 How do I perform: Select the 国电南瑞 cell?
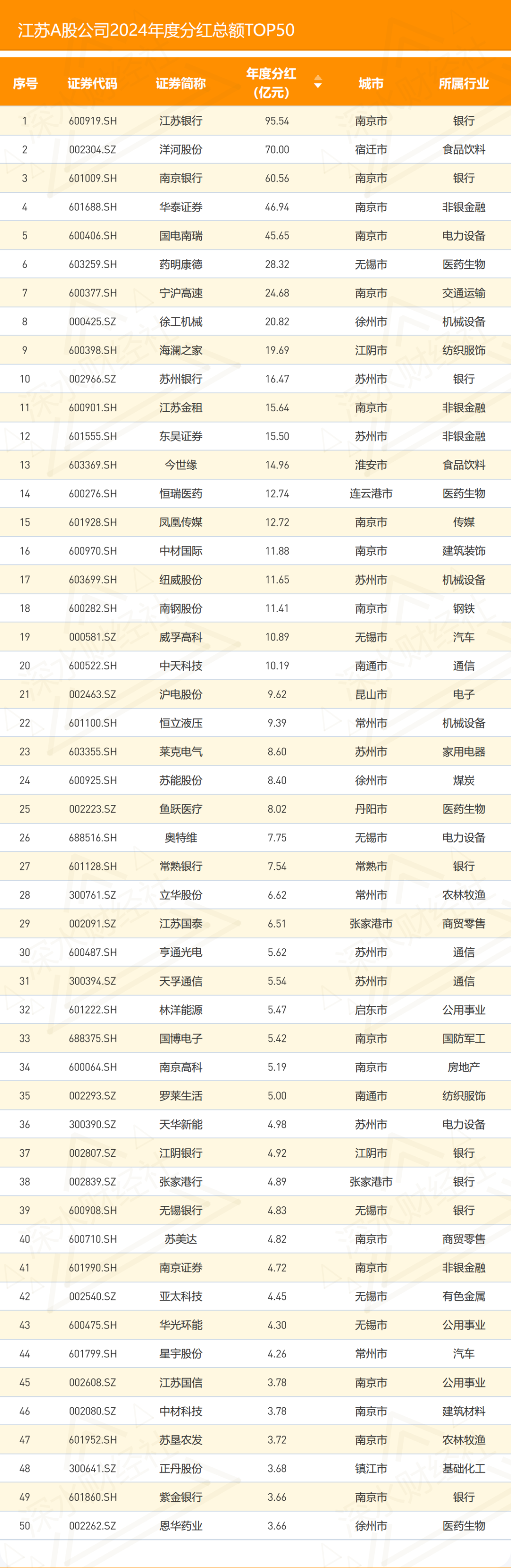pos(181,235)
